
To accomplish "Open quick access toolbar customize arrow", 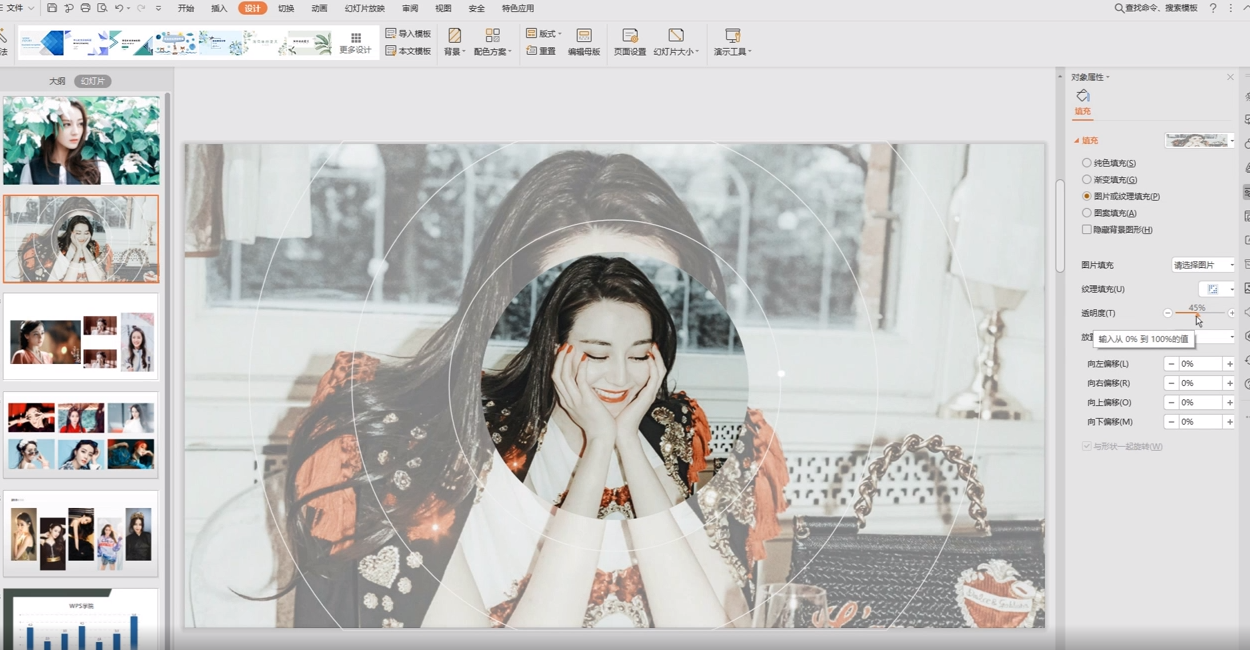I will pyautogui.click(x=158, y=8).
